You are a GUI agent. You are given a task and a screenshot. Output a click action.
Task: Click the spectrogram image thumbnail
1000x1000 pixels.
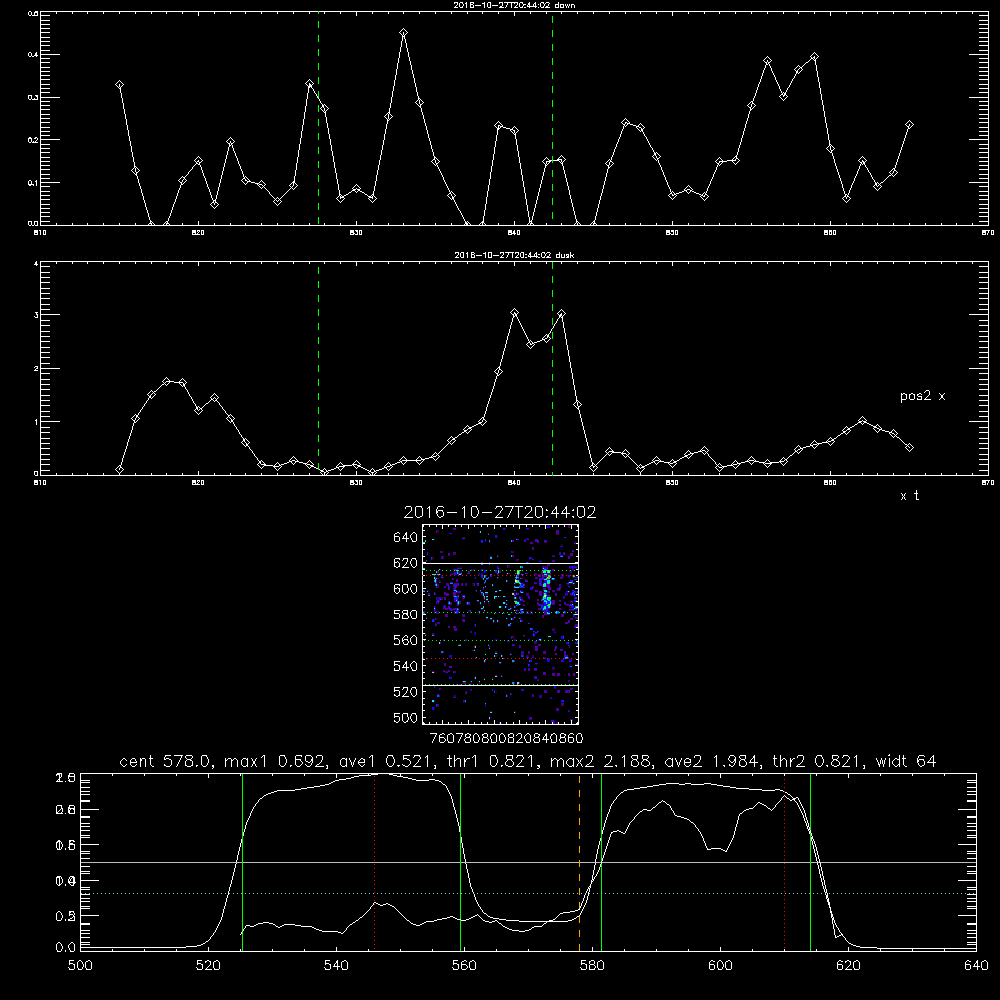point(501,624)
